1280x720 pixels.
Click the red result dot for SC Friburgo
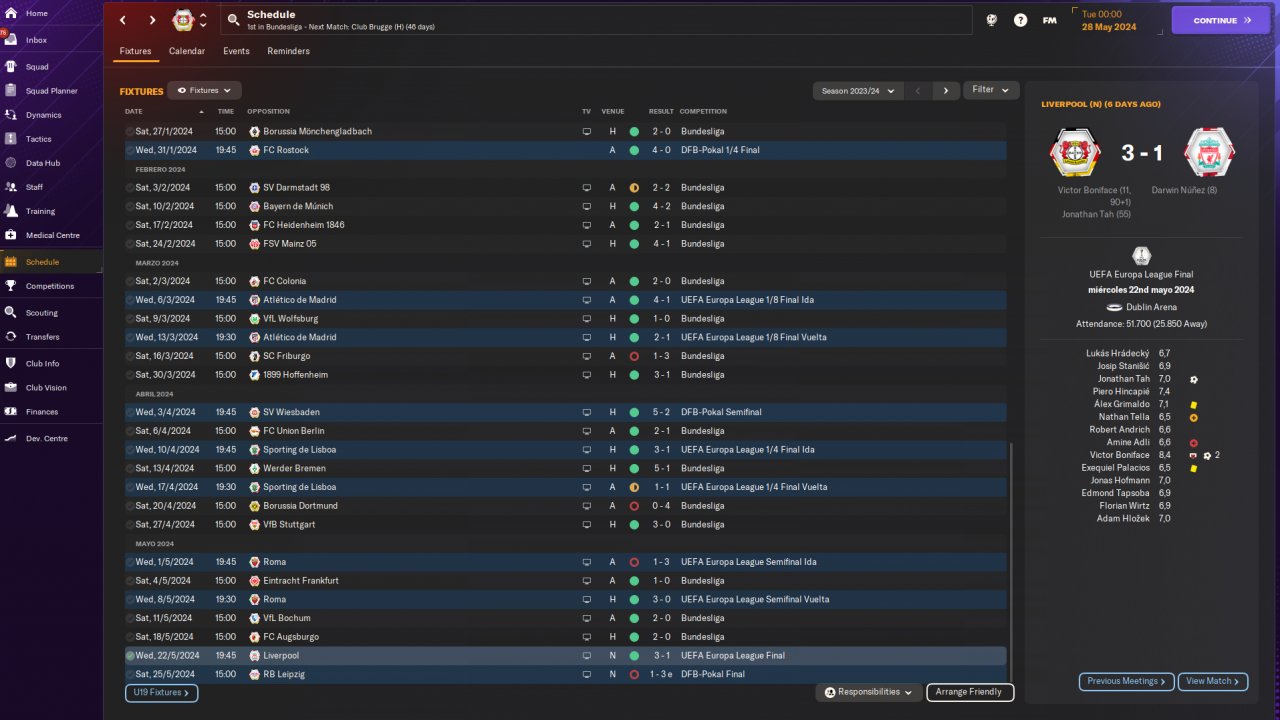[634, 356]
